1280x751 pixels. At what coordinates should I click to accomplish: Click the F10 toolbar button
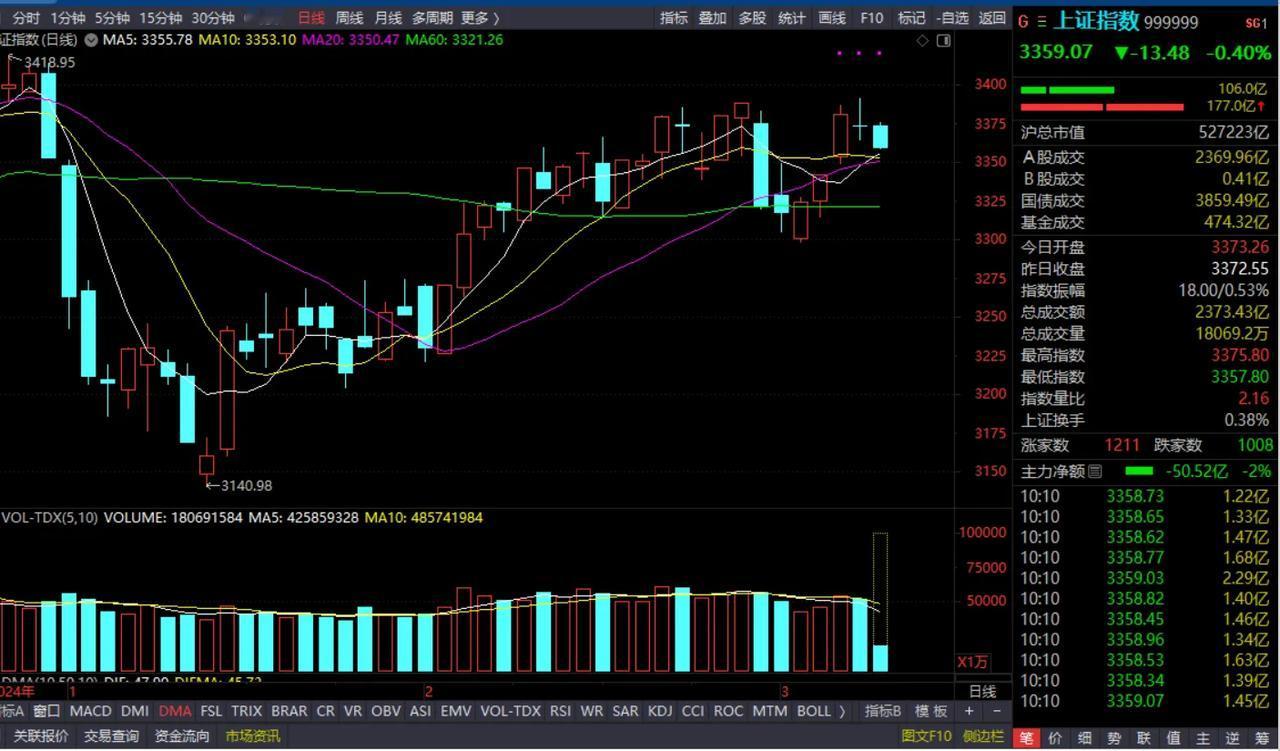click(872, 18)
